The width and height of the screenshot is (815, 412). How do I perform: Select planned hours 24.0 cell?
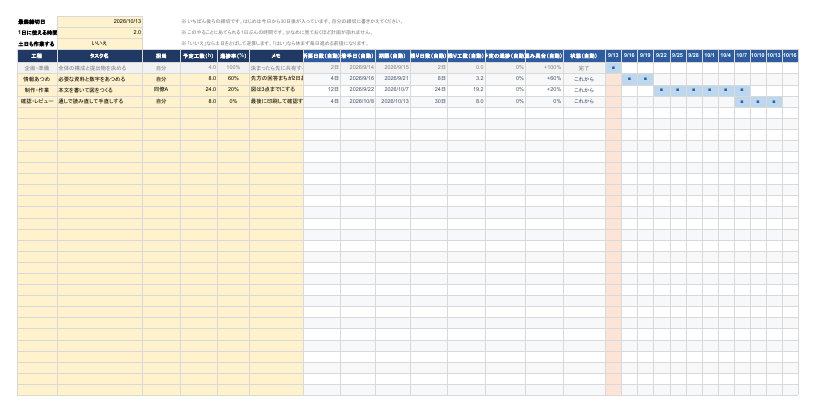(x=199, y=90)
